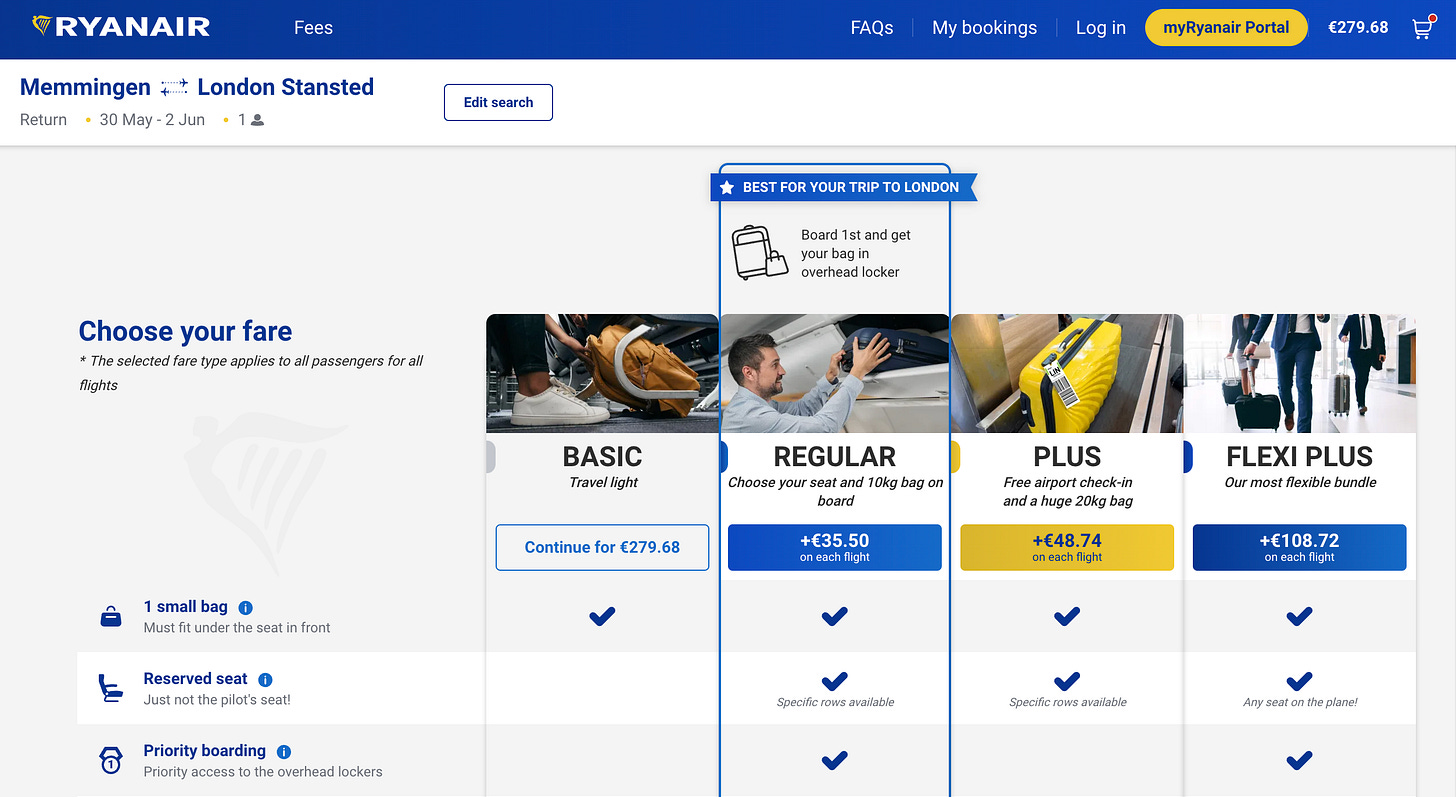Click the €279.68 total in header
This screenshot has height=797, width=1456.
pos(1358,28)
